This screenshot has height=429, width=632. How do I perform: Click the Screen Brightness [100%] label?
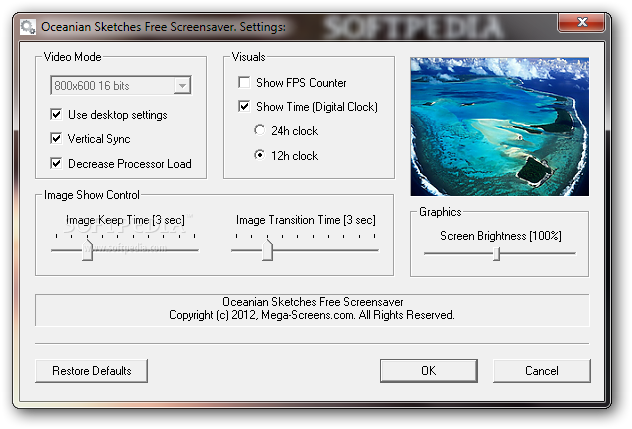coord(501,236)
